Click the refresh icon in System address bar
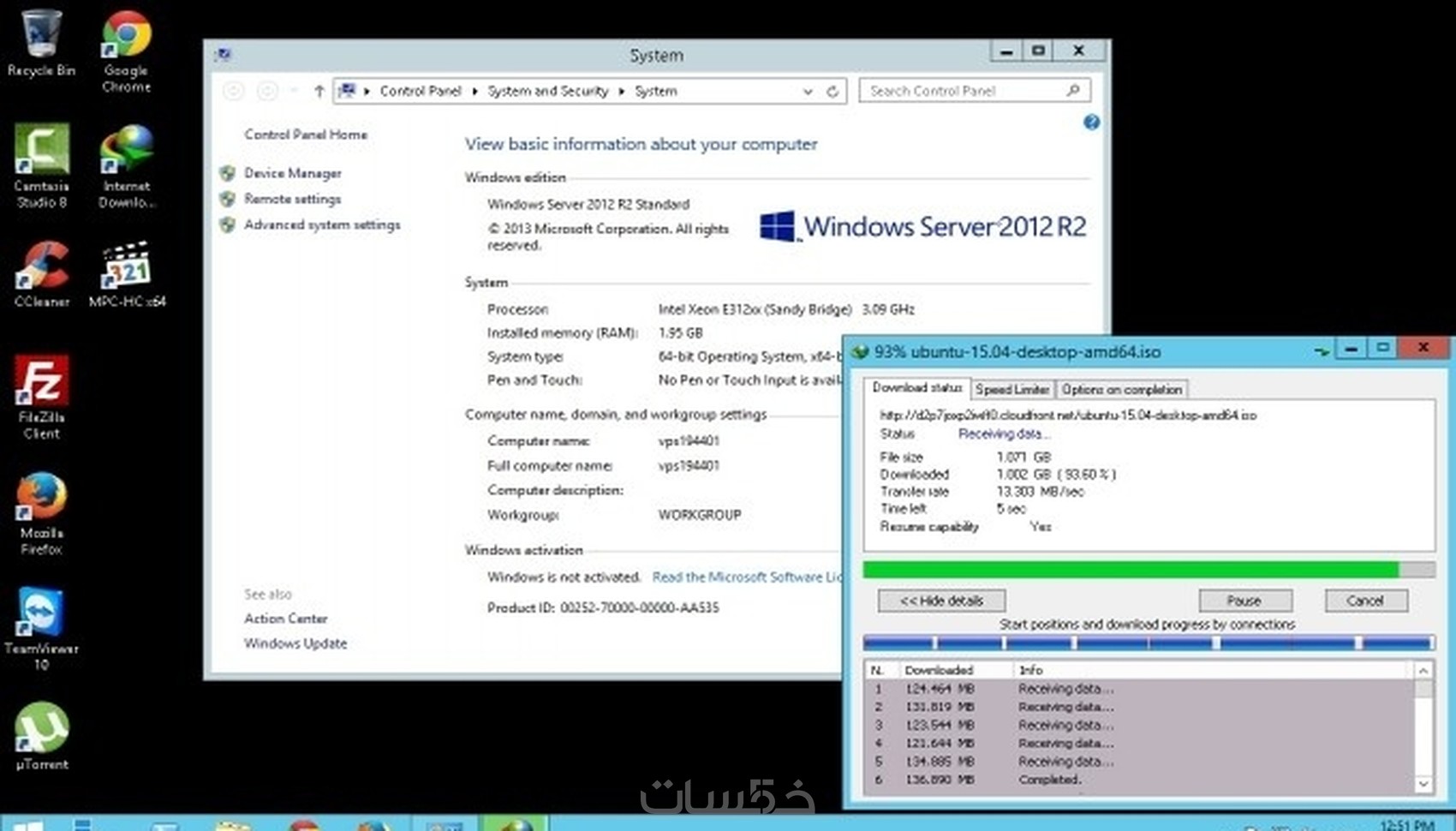Viewport: 1456px width, 831px height. 832,91
